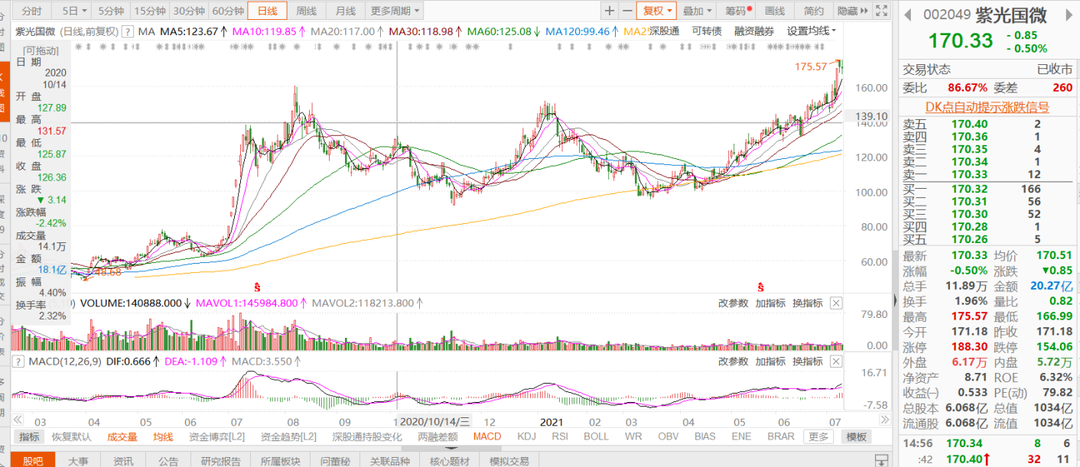
Task: Jump timeline to the end with double-right arrows
Action: click(x=880, y=421)
